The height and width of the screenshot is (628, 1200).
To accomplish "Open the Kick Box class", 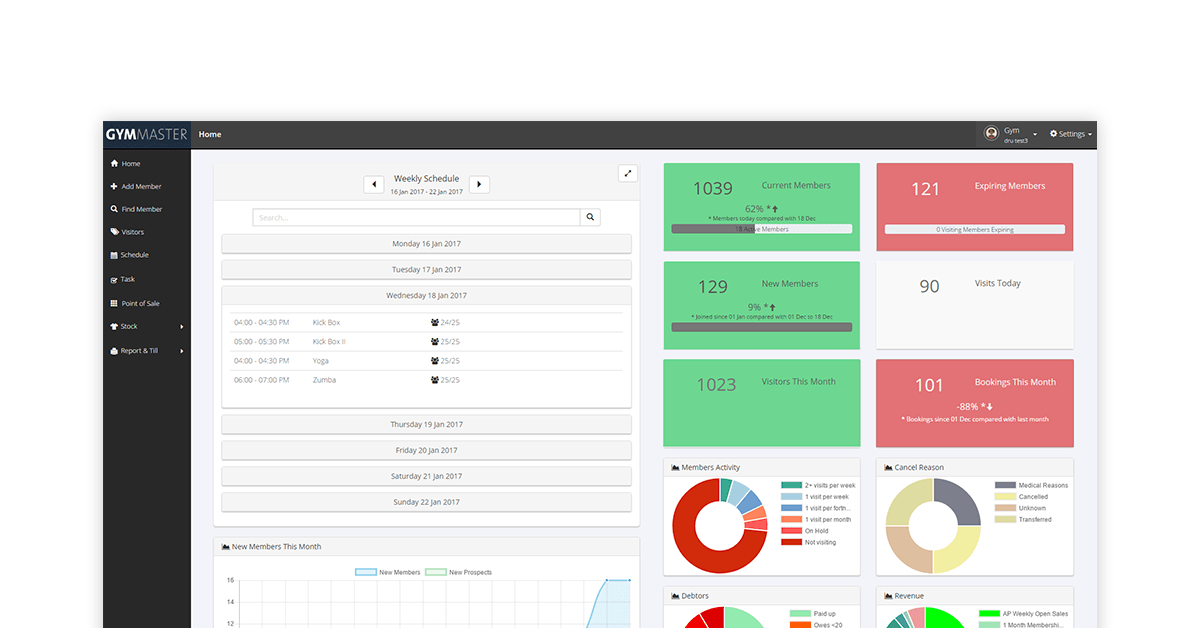I will click(326, 323).
